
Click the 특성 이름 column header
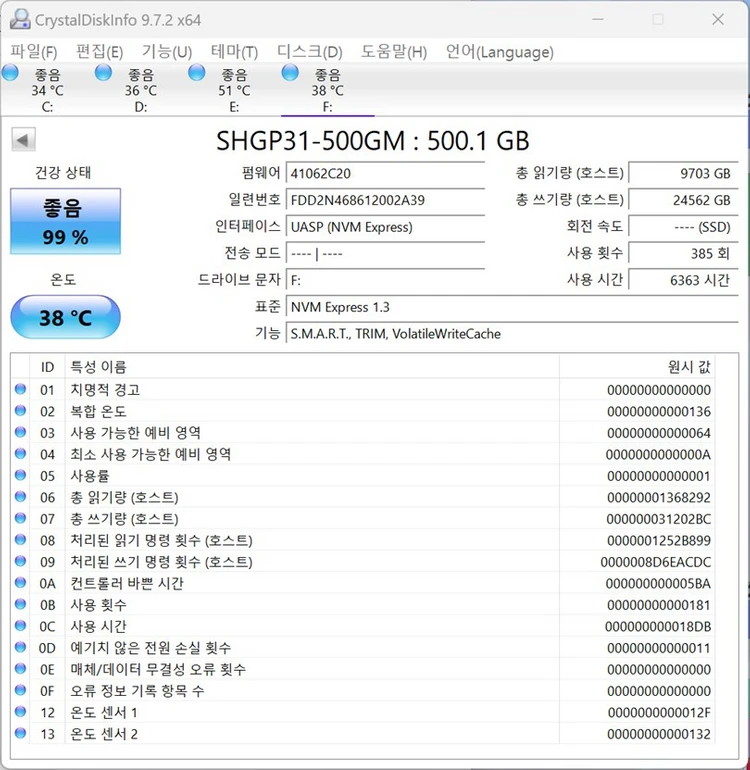pos(312,367)
